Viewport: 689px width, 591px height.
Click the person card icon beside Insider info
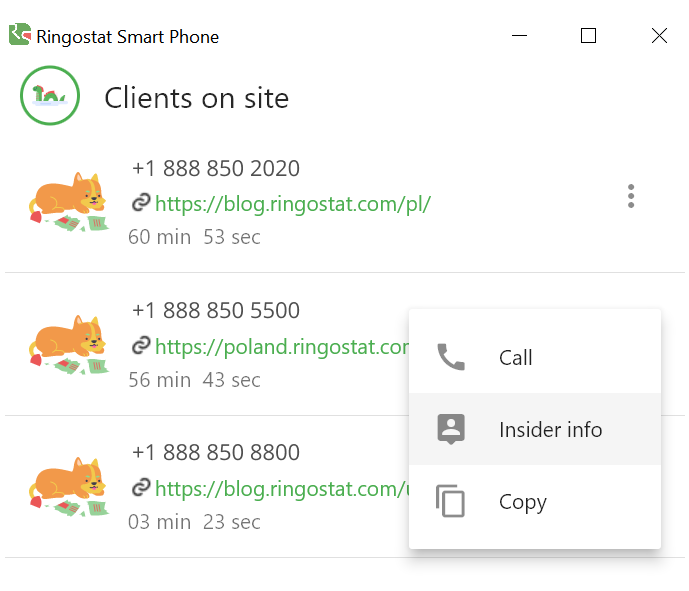tap(450, 429)
